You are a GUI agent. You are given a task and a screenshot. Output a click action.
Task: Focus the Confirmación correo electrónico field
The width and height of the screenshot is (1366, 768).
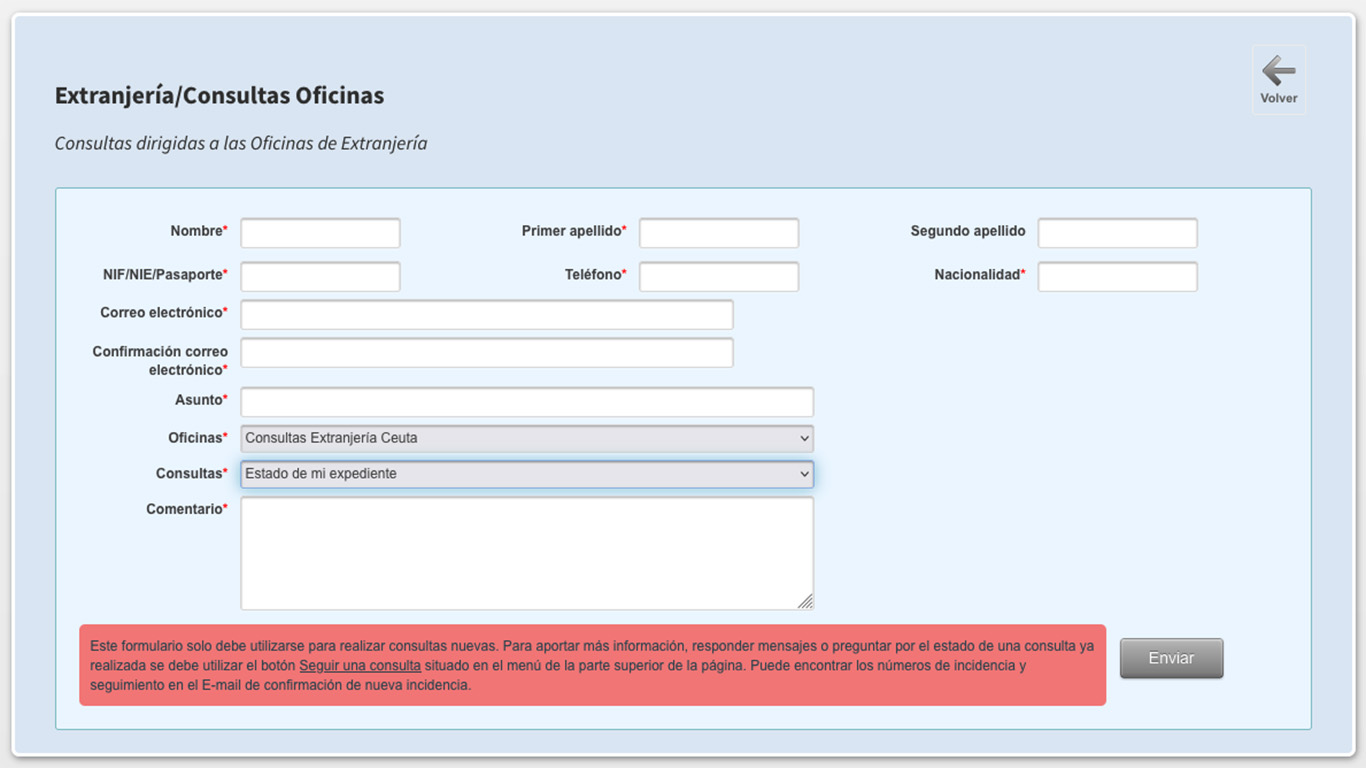click(487, 353)
